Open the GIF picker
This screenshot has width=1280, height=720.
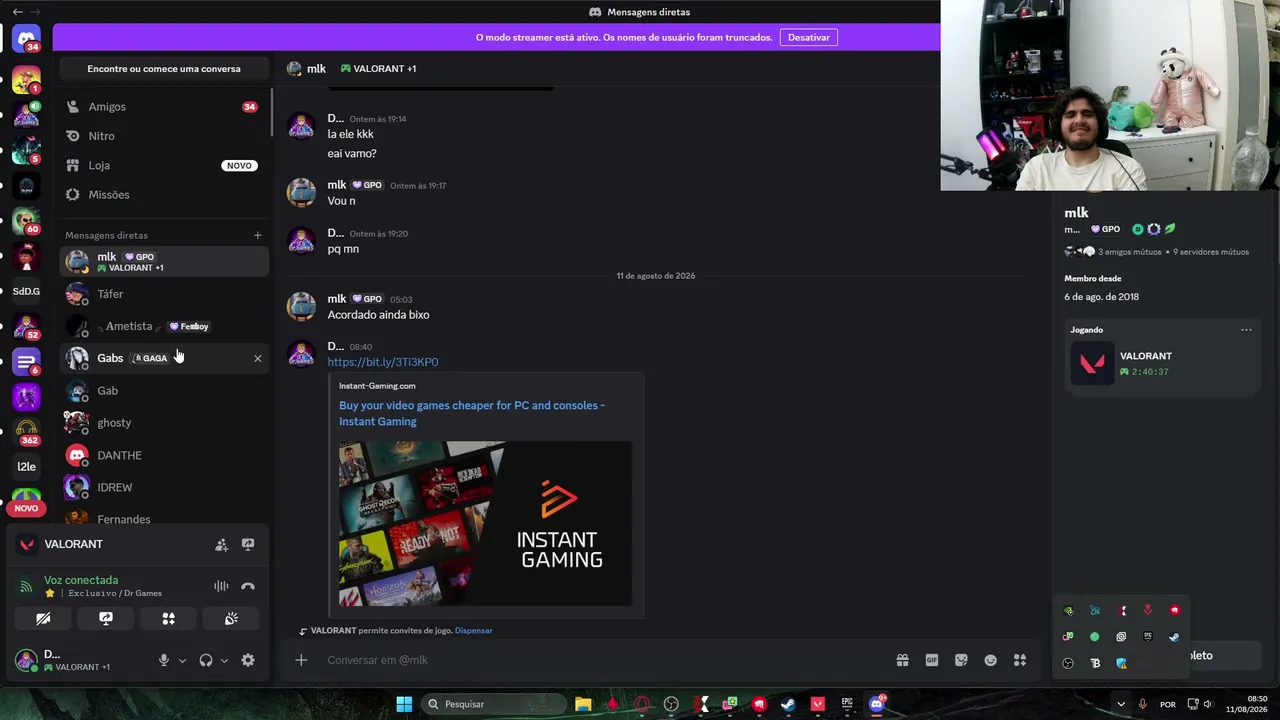pos(932,660)
